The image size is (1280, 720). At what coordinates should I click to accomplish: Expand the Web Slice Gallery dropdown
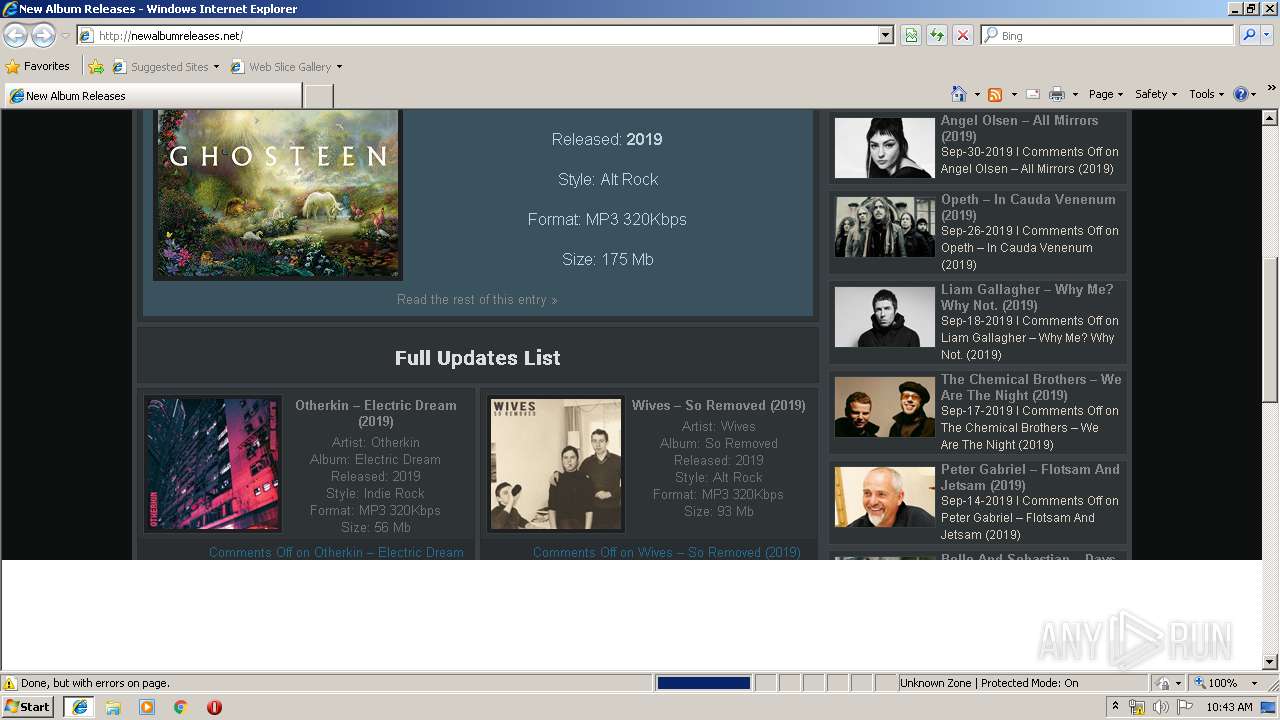339,67
